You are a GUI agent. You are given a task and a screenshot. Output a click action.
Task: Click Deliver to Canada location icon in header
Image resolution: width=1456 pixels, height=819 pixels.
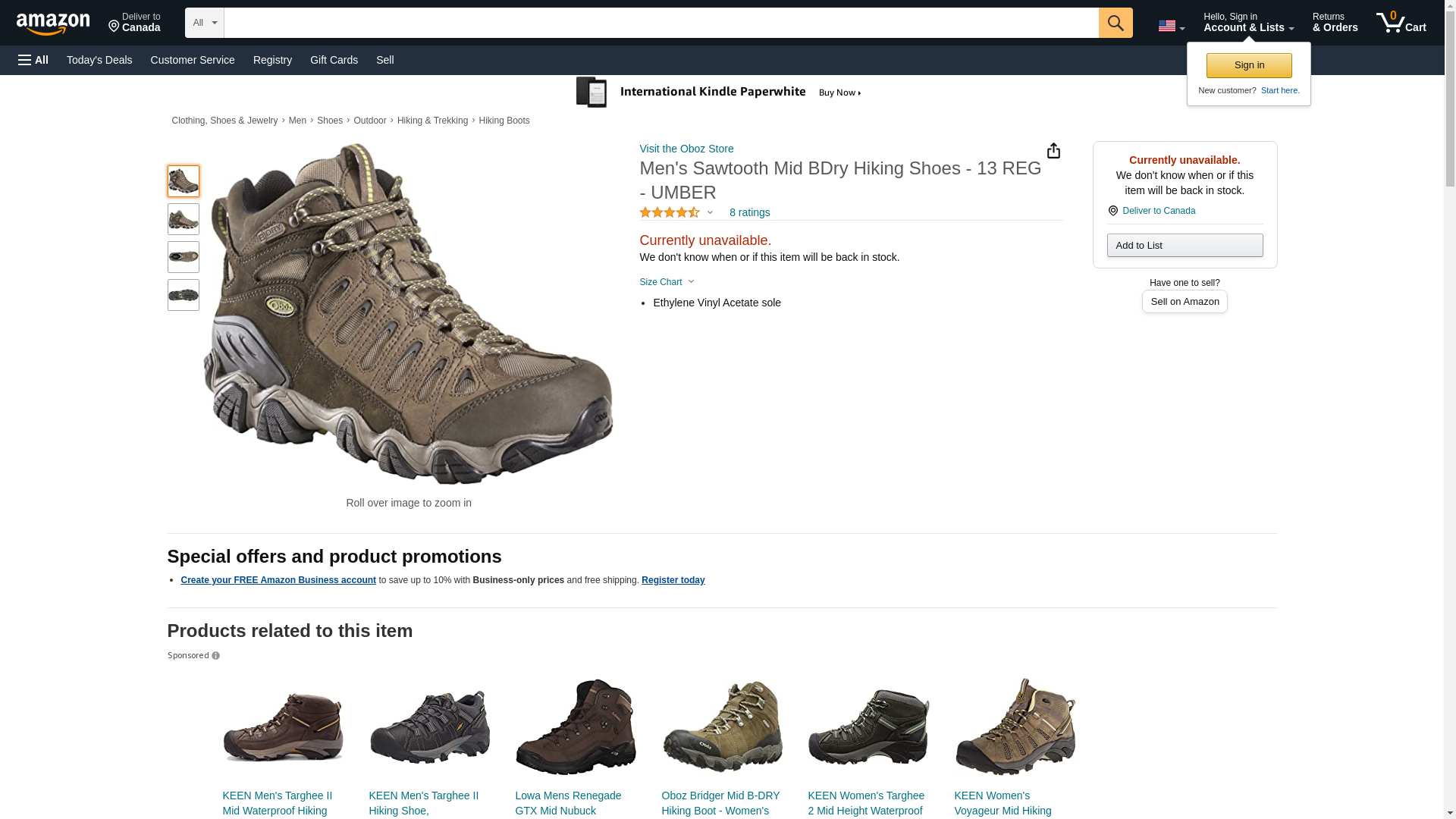pyautogui.click(x=115, y=27)
